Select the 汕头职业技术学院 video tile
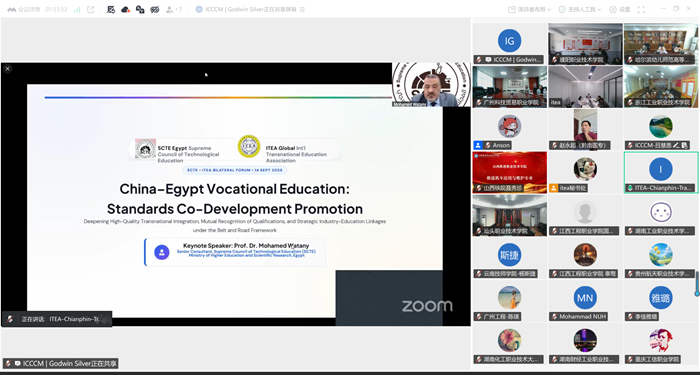This screenshot has height=375, width=700. [x=509, y=215]
